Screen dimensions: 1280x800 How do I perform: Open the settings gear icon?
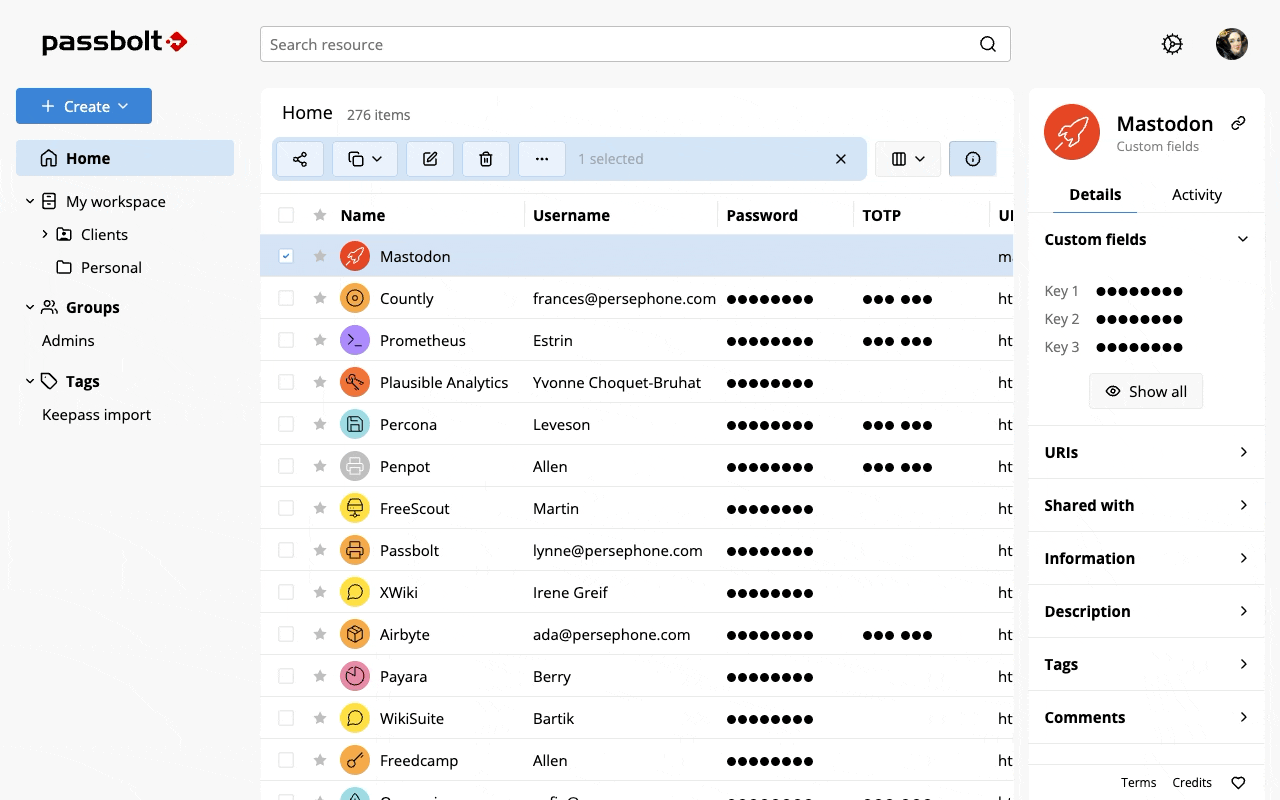click(1172, 44)
